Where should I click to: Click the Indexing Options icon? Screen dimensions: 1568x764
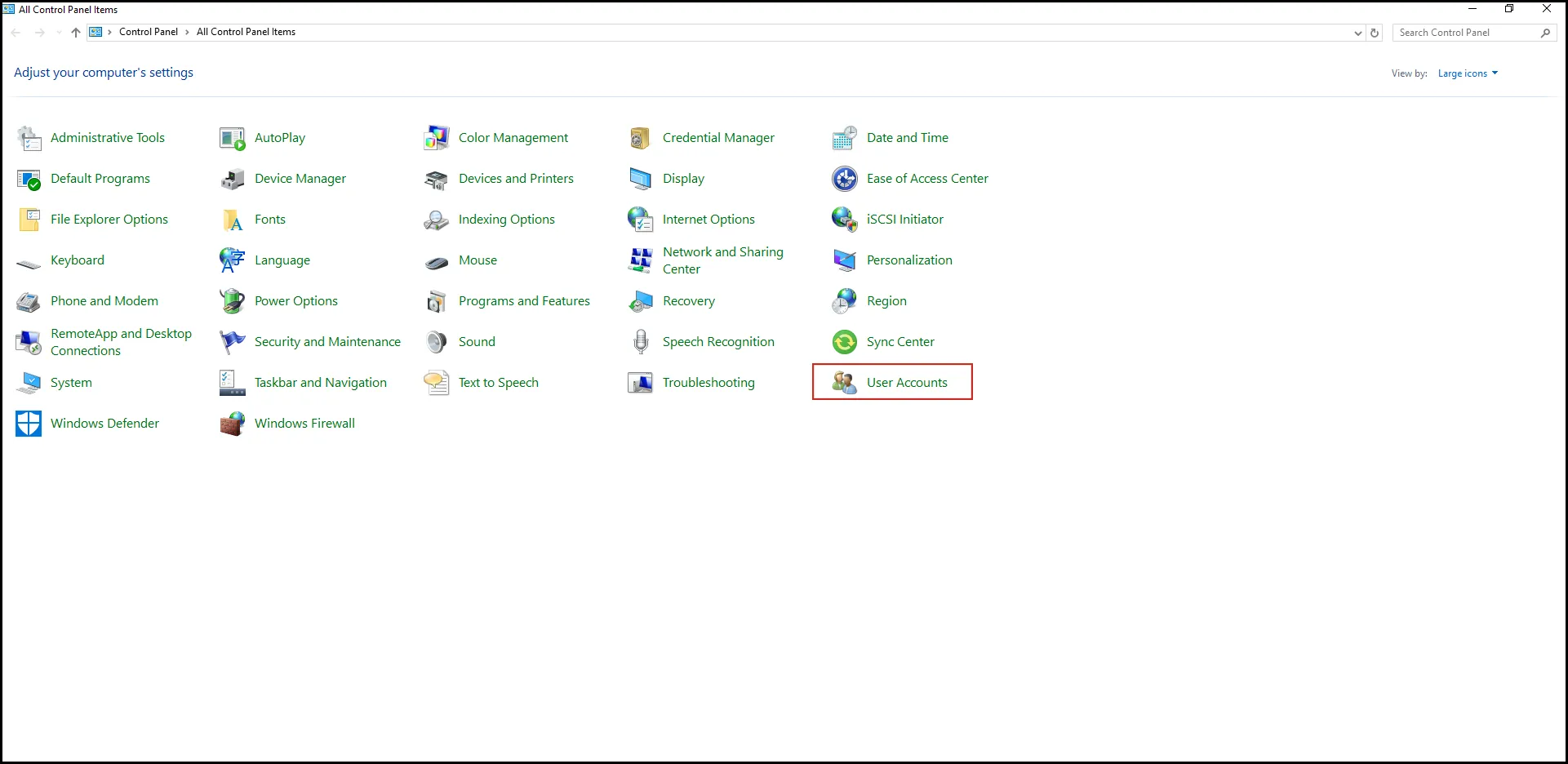(437, 220)
